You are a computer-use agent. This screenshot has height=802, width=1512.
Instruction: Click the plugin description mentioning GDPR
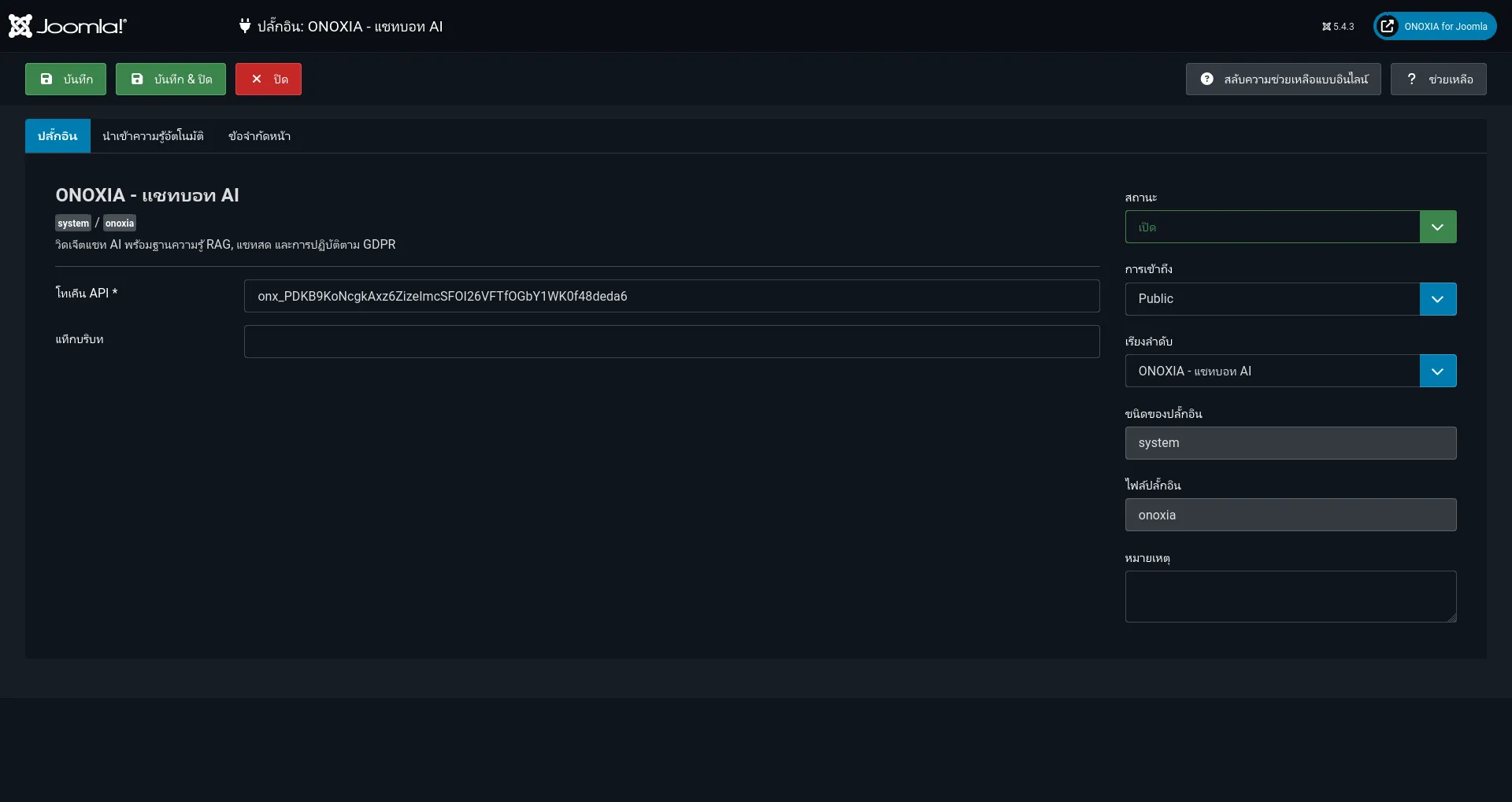(225, 245)
